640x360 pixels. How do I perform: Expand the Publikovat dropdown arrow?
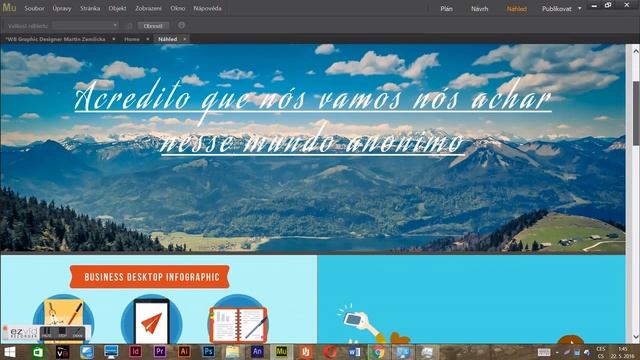[x=580, y=9]
